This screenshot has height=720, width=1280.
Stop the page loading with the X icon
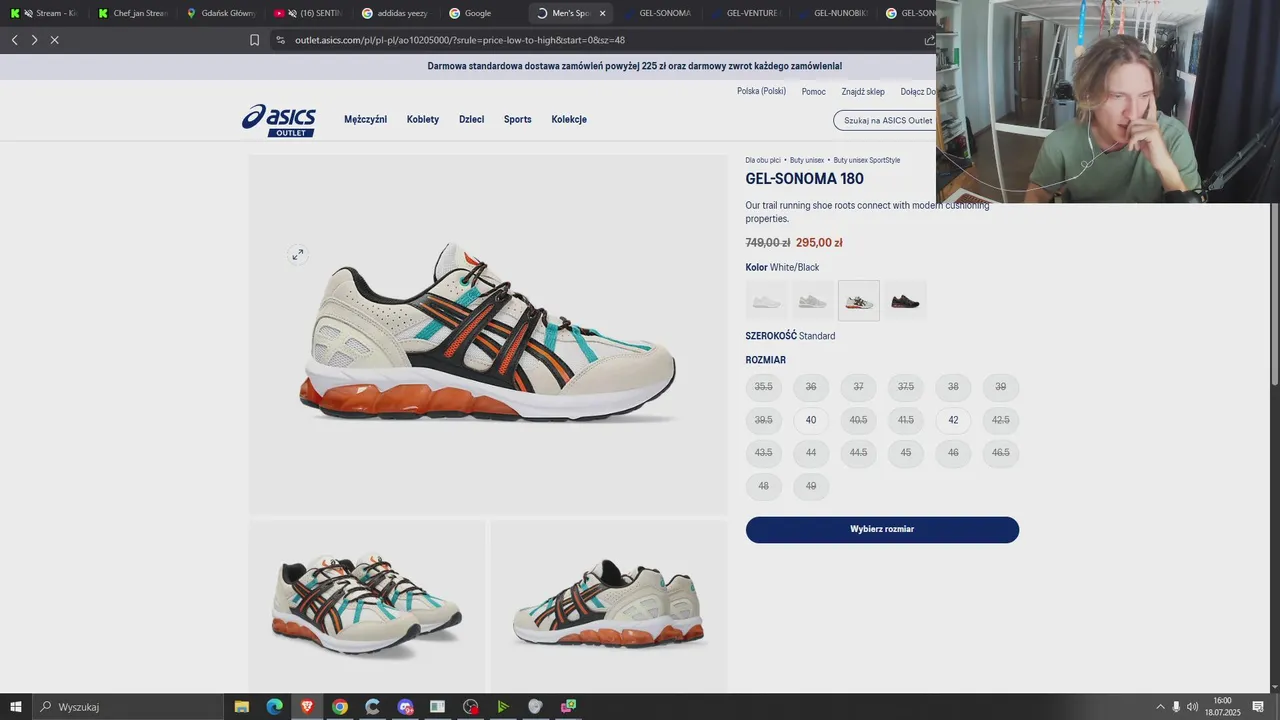pyautogui.click(x=55, y=40)
